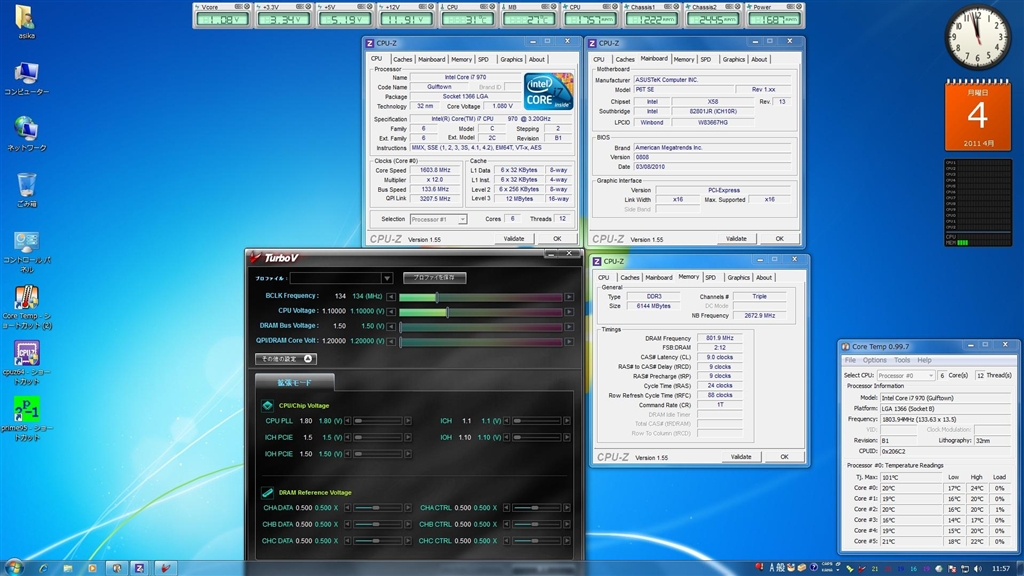Screen dimensions: 1024x576
Task: Open the TurboV profile dropdown
Action: pos(387,278)
